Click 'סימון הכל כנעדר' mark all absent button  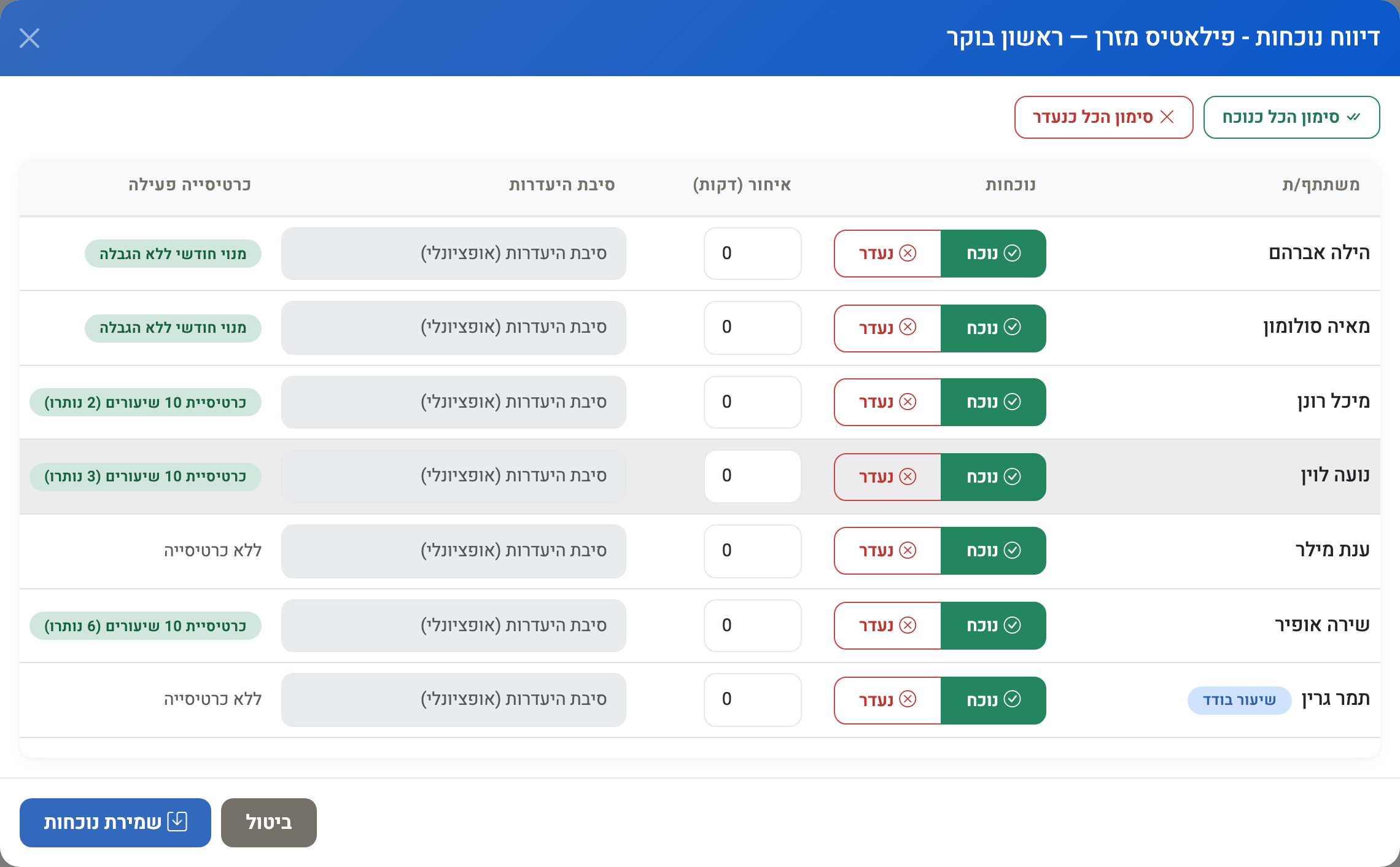[x=1103, y=117]
